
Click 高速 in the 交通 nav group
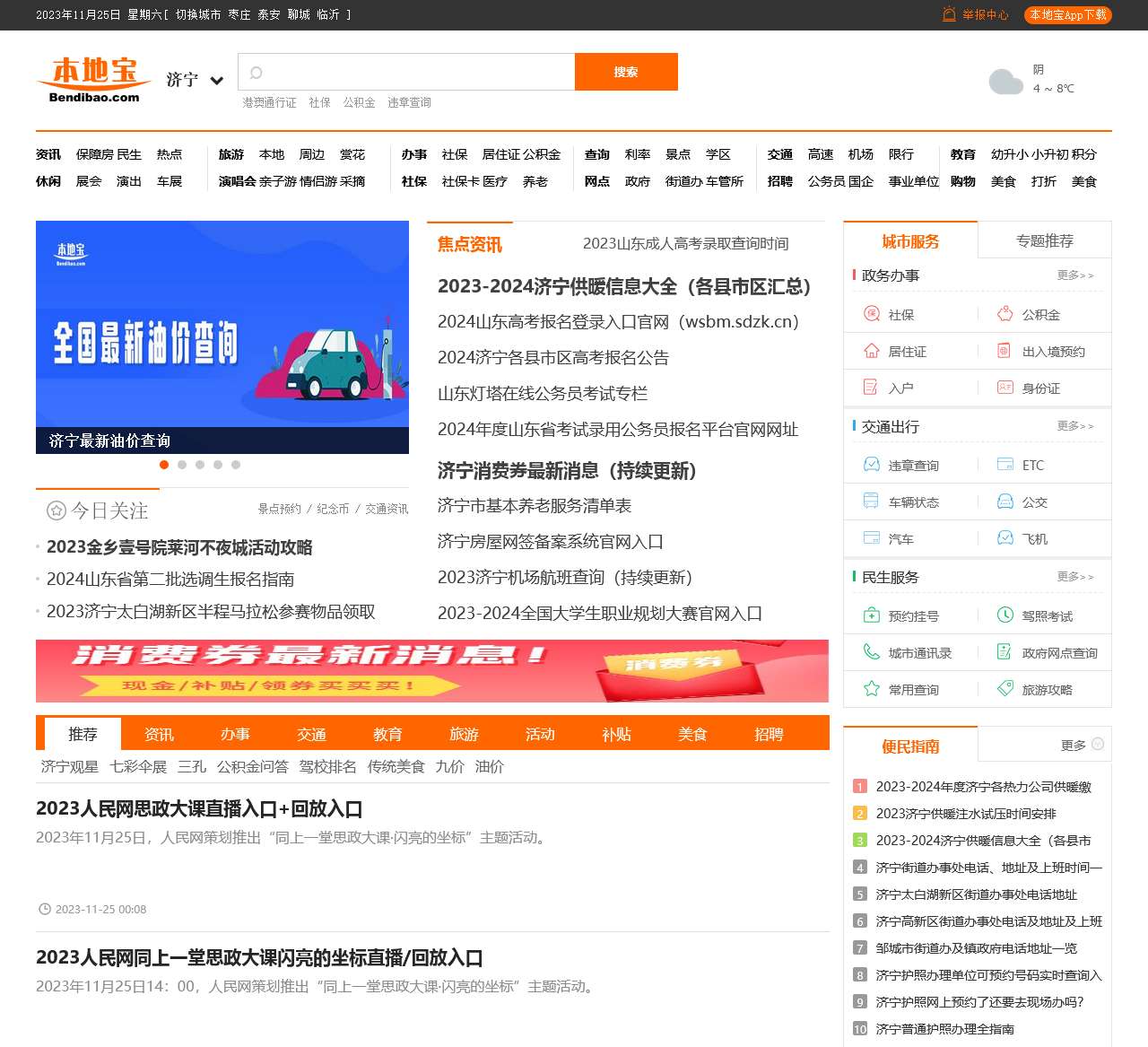pos(821,154)
